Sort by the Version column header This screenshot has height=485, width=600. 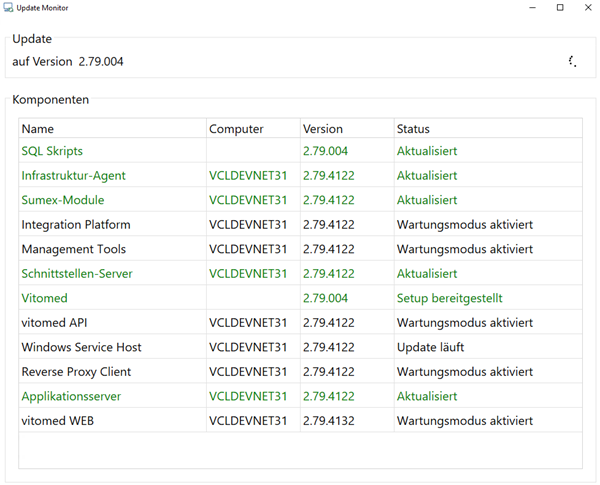click(347, 129)
